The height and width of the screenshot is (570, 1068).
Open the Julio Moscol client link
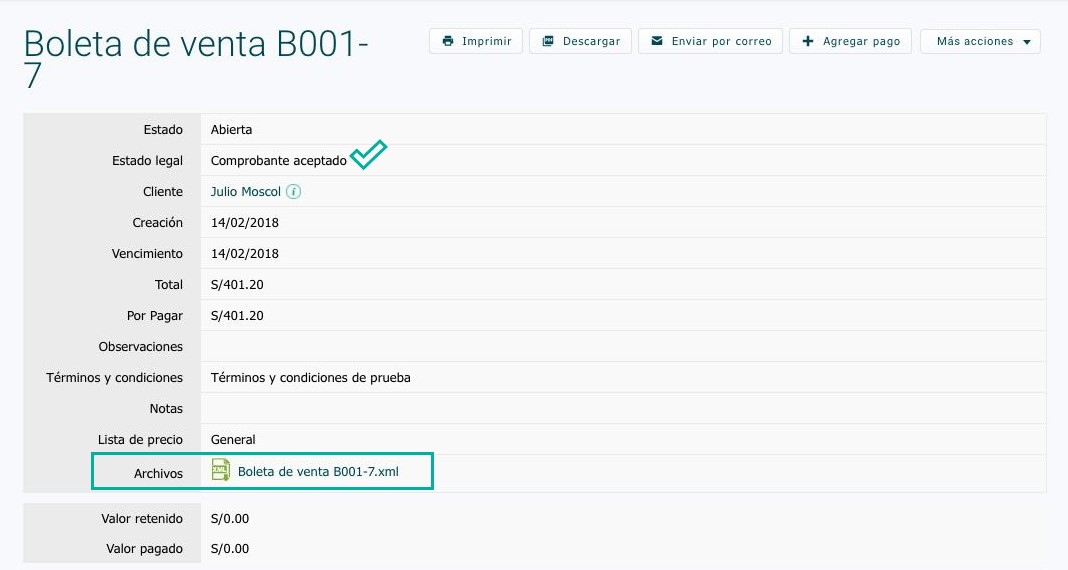click(245, 191)
